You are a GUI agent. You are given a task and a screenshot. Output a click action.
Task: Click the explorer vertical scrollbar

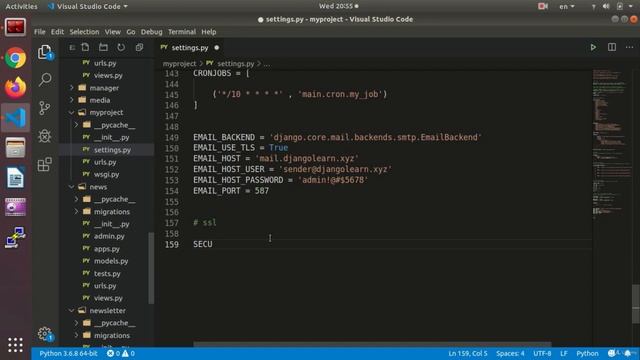click(151, 268)
